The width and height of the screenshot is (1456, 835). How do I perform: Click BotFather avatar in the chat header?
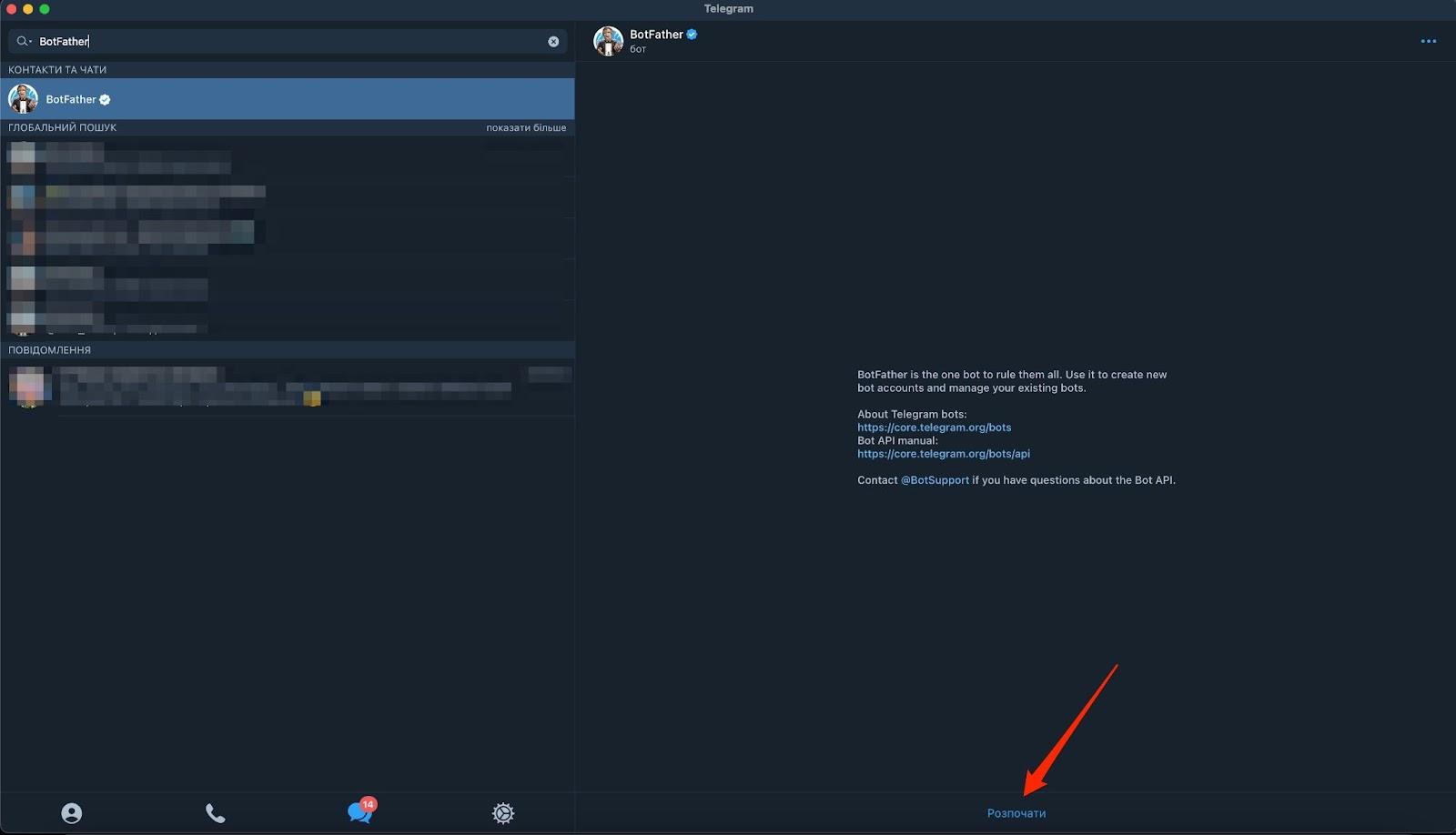click(608, 41)
